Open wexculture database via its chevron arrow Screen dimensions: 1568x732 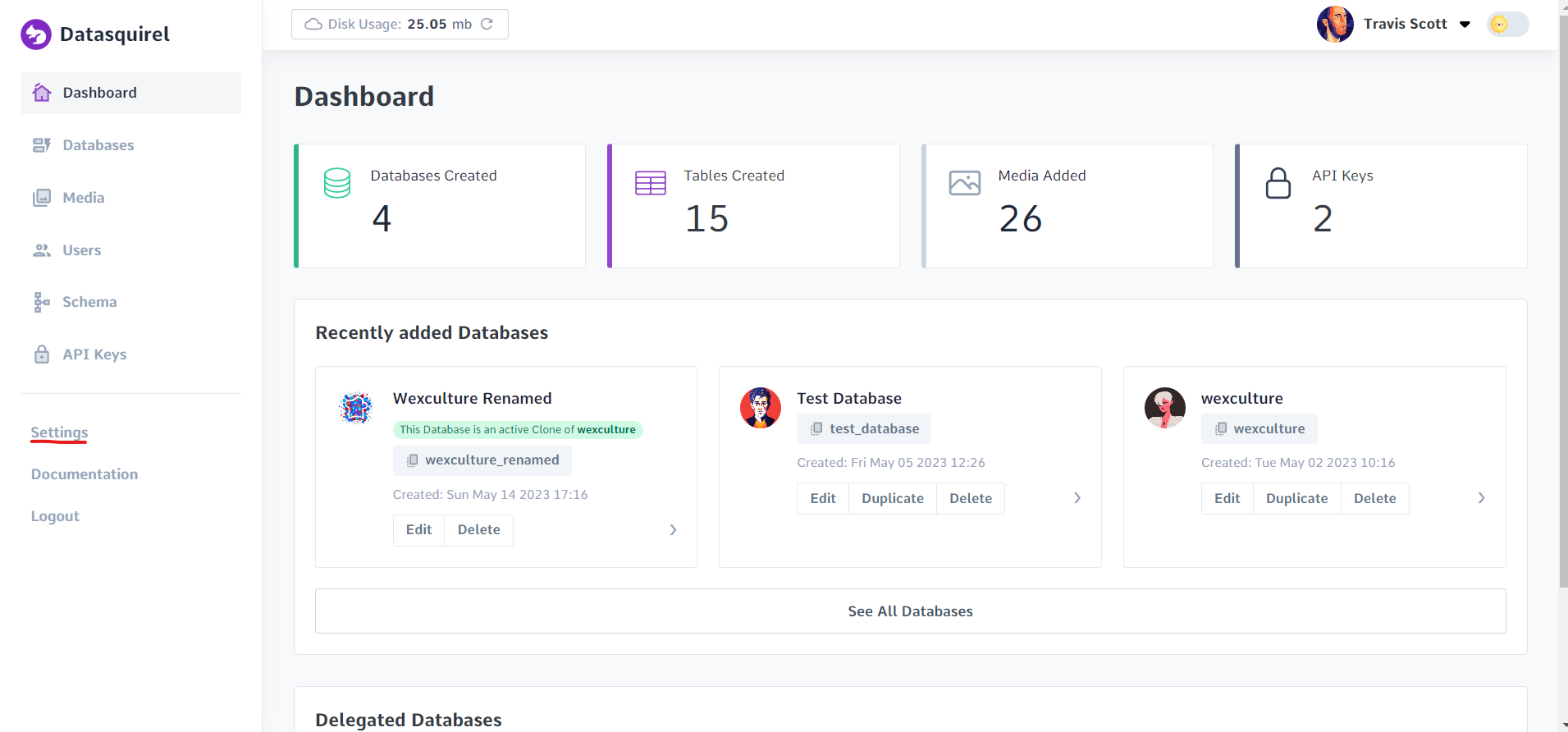1481,498
